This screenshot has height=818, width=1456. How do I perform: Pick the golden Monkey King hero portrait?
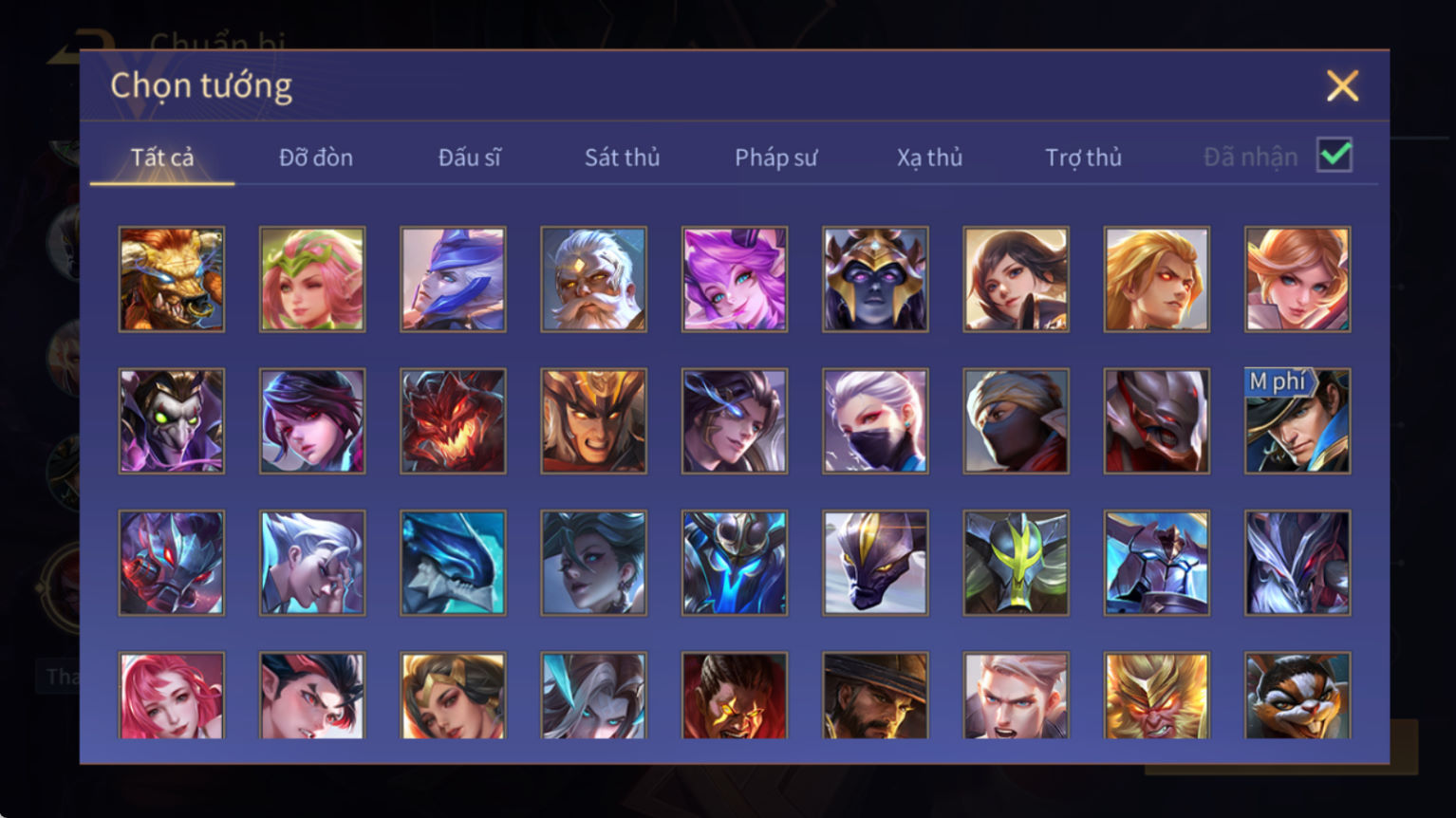[x=1157, y=696]
